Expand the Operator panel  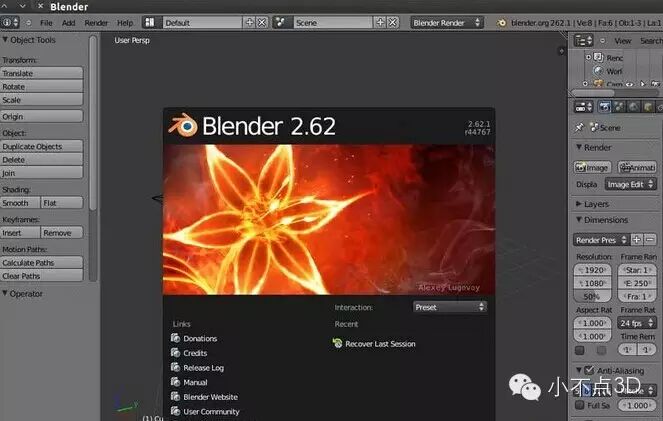pos(5,293)
